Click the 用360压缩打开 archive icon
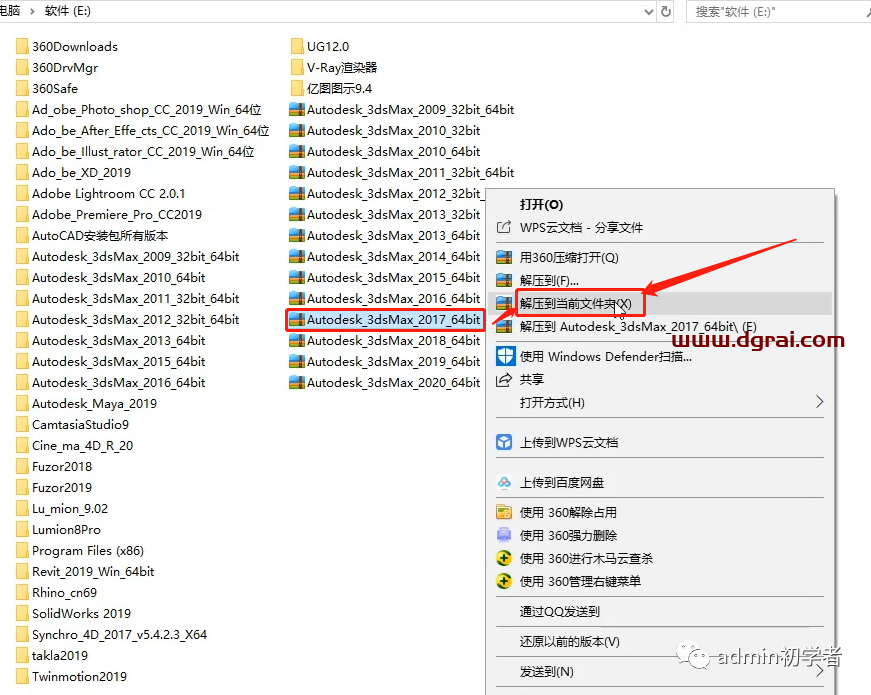 [504, 257]
